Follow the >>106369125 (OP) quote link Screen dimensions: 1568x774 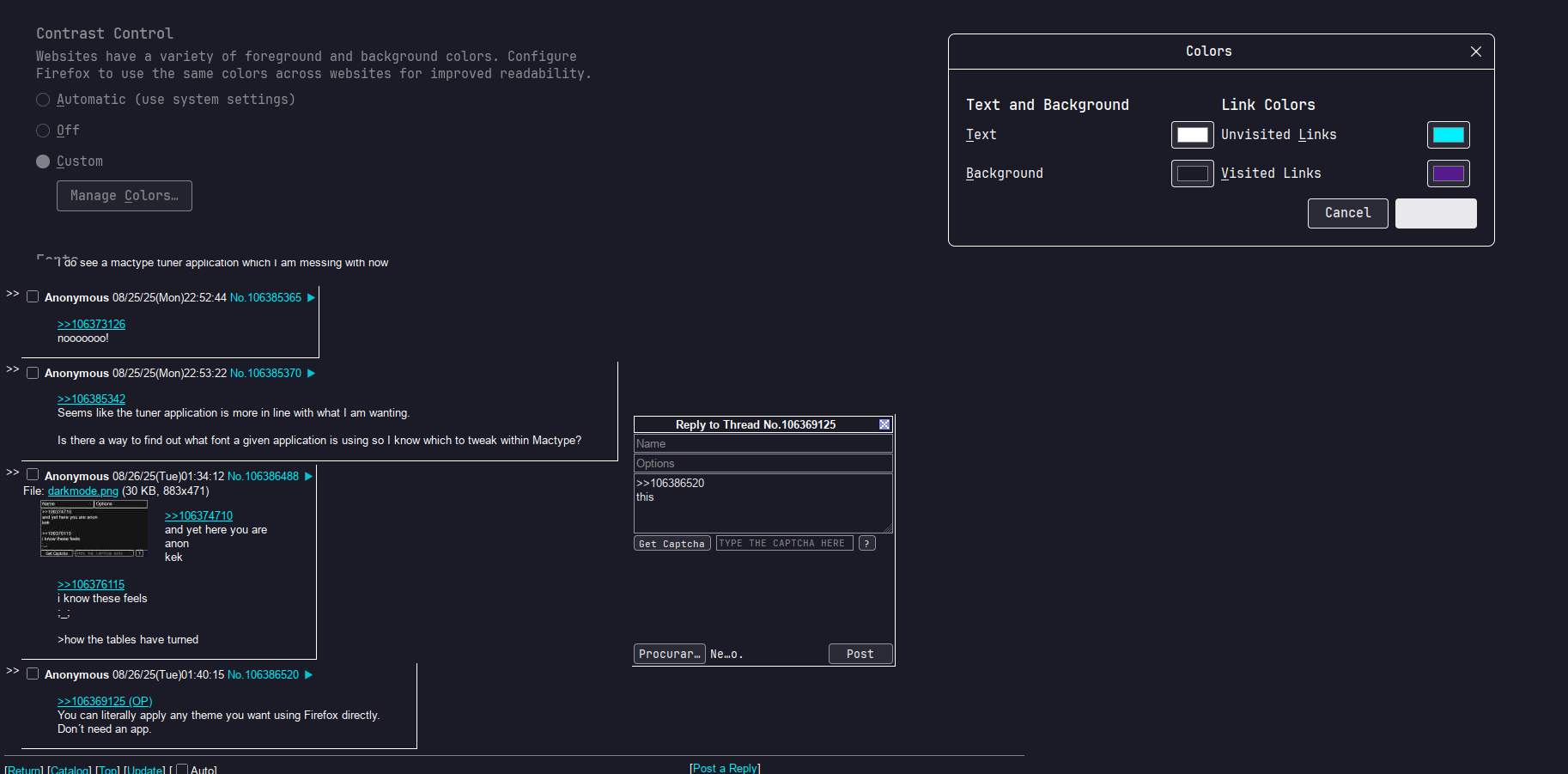click(x=105, y=701)
